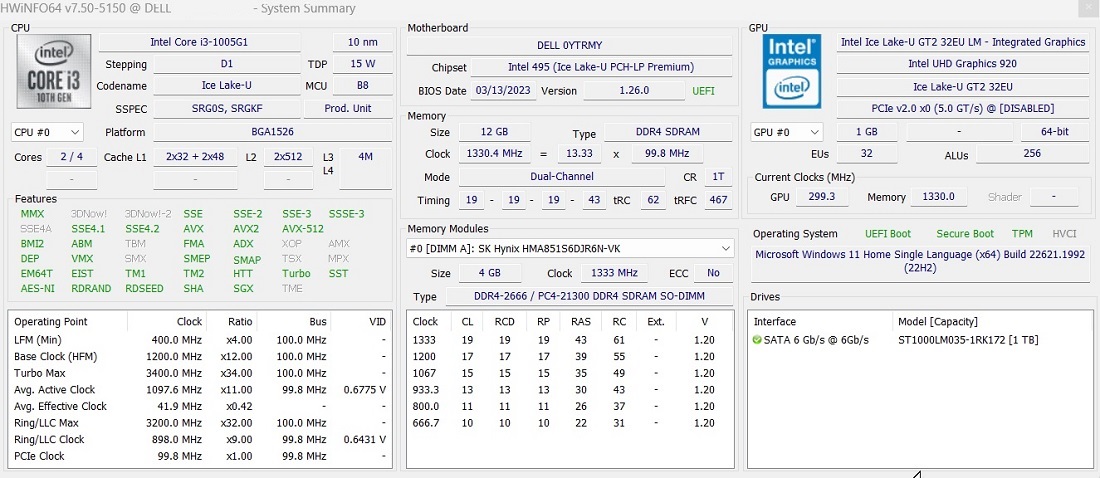Click the CL column header in timings table
This screenshot has height=478, width=1100.
tap(467, 321)
